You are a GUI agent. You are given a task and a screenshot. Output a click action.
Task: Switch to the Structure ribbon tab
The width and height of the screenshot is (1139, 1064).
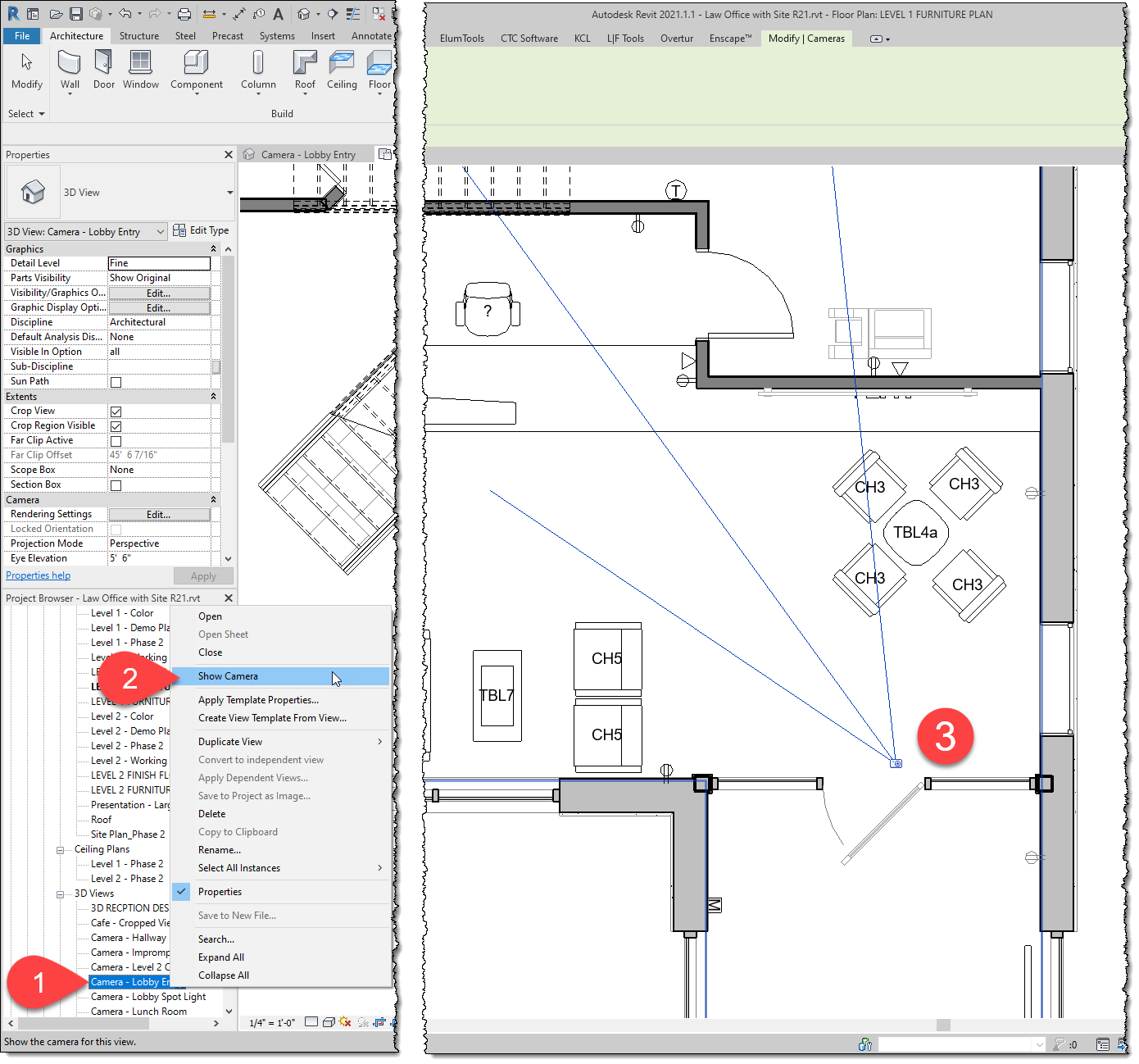pos(138,35)
